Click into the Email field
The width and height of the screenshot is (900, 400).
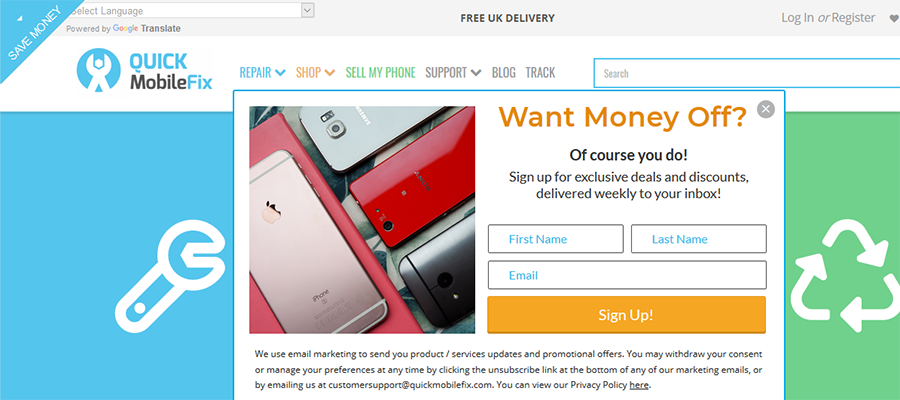pyautogui.click(x=627, y=275)
